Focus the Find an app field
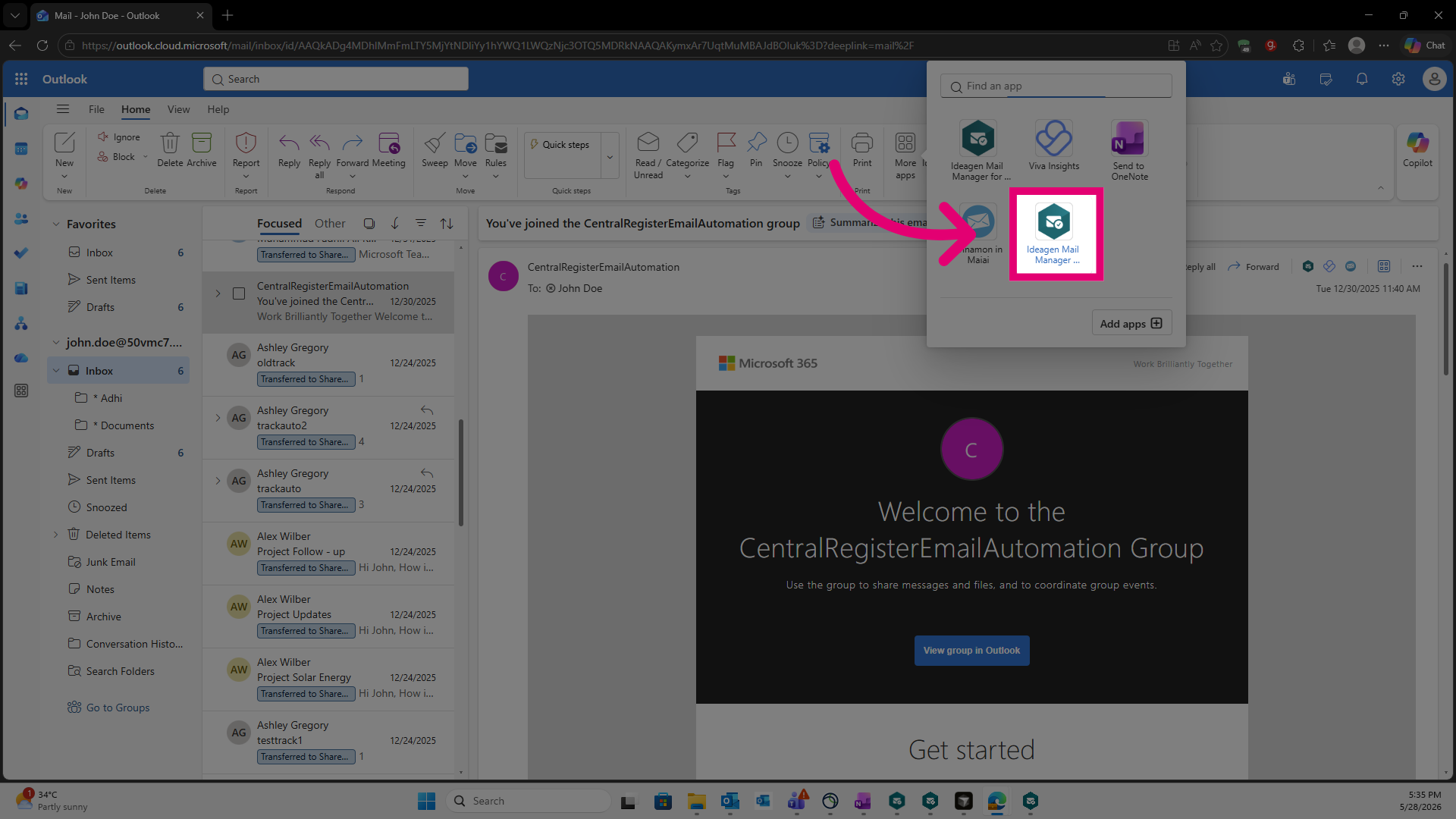 [x=1056, y=86]
